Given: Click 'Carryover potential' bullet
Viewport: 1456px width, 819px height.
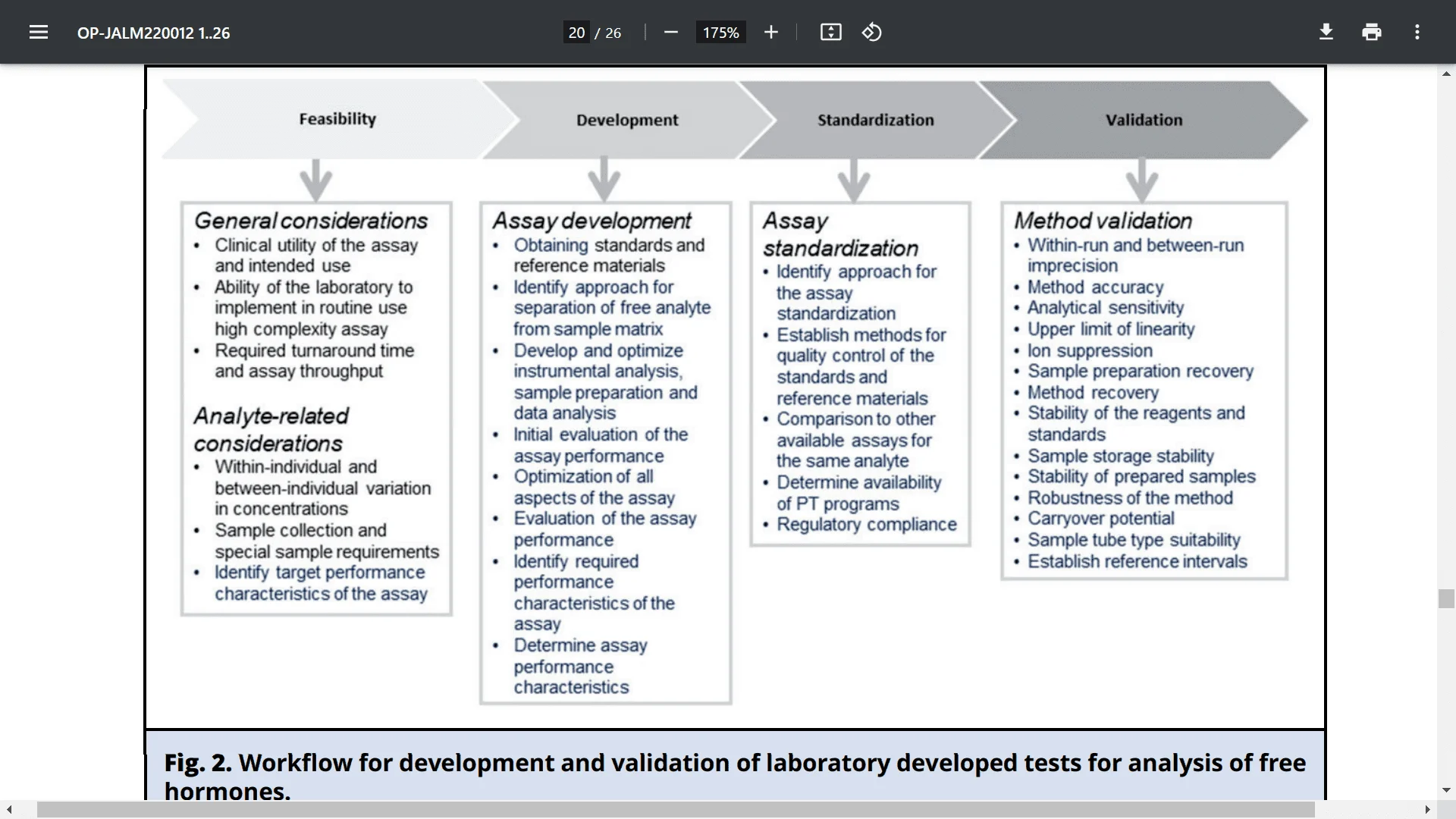Looking at the screenshot, I should (x=1101, y=519).
